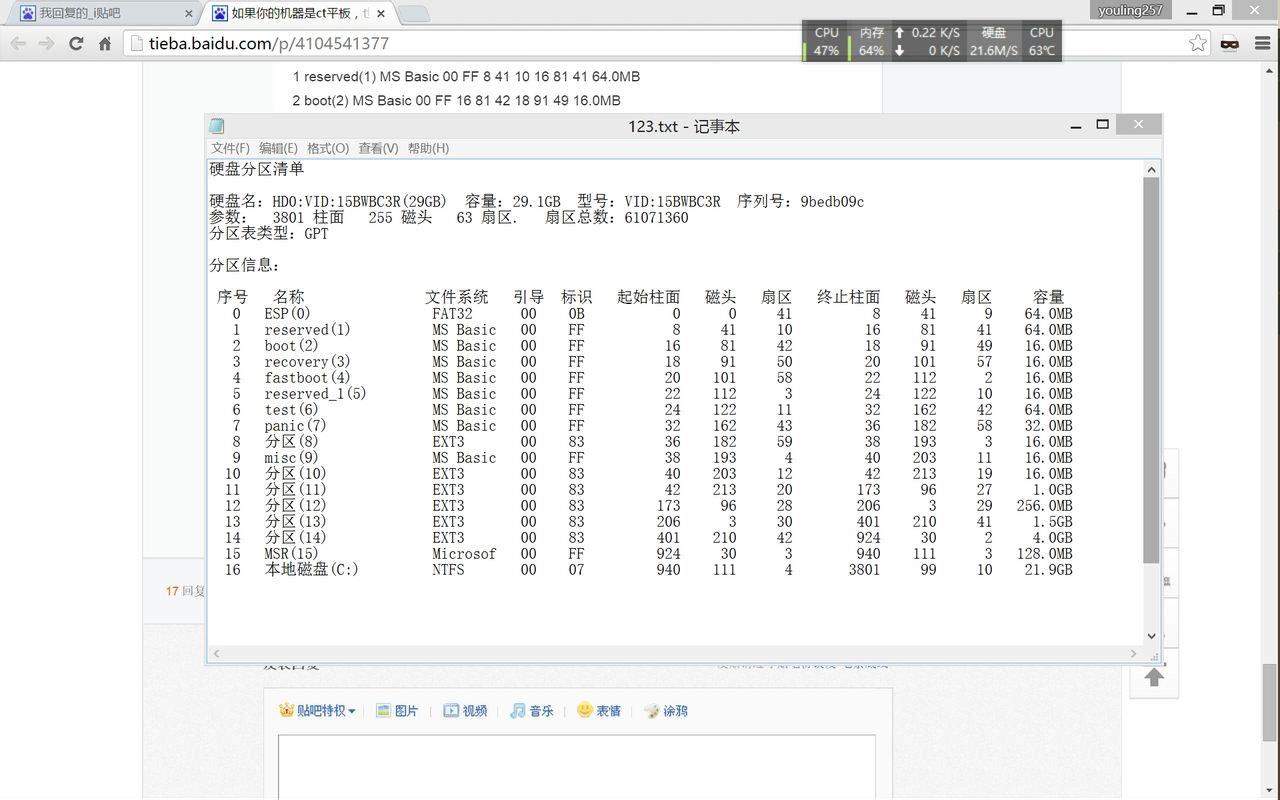Close the 我回复的_i贴吧 tab
Screen dimensions: 1280x800
coord(190,14)
